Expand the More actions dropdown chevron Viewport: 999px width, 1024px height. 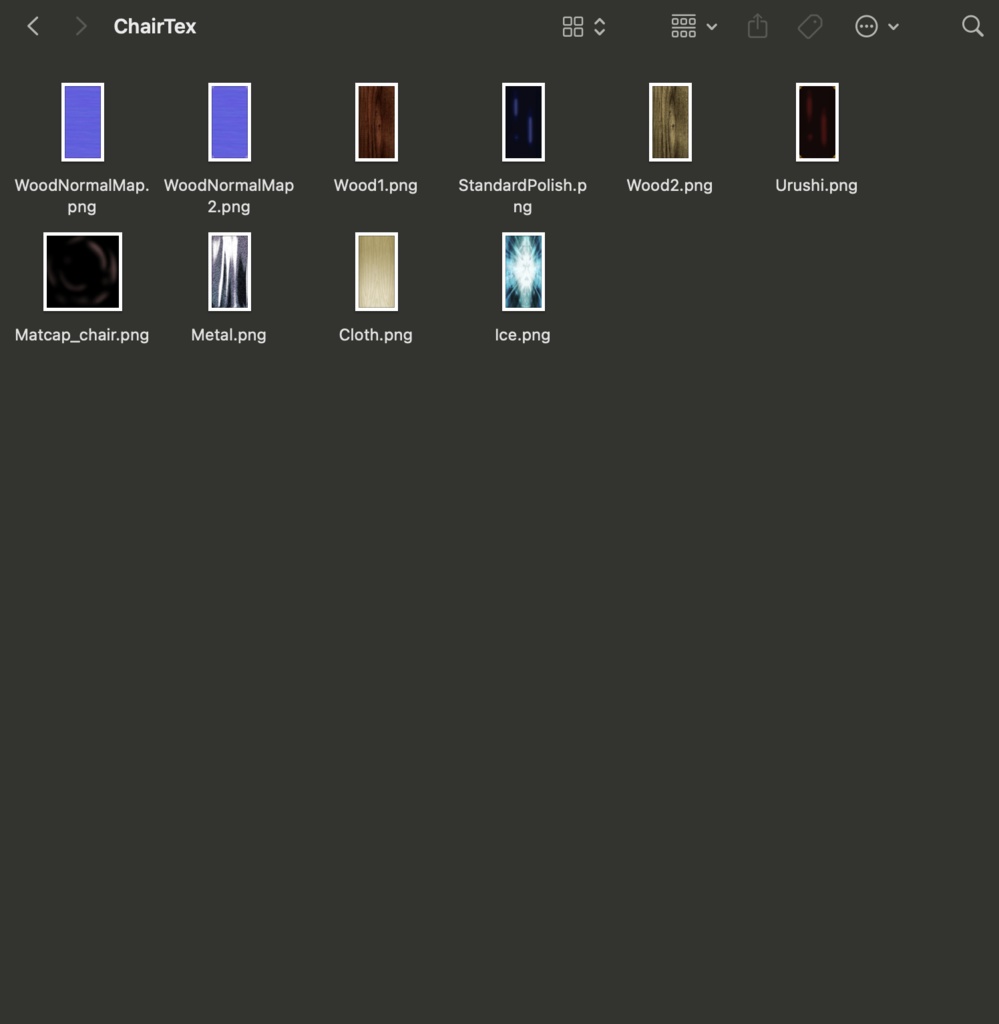click(x=893, y=27)
